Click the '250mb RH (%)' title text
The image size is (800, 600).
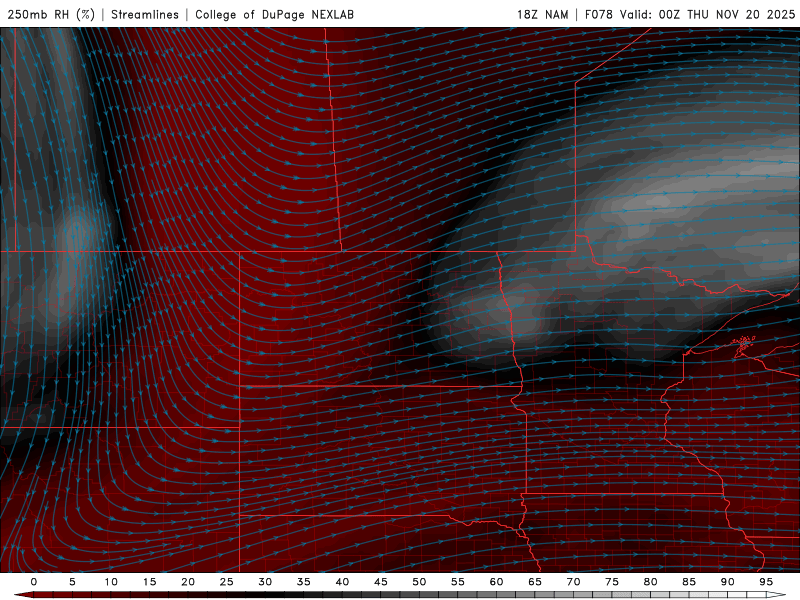tap(51, 14)
